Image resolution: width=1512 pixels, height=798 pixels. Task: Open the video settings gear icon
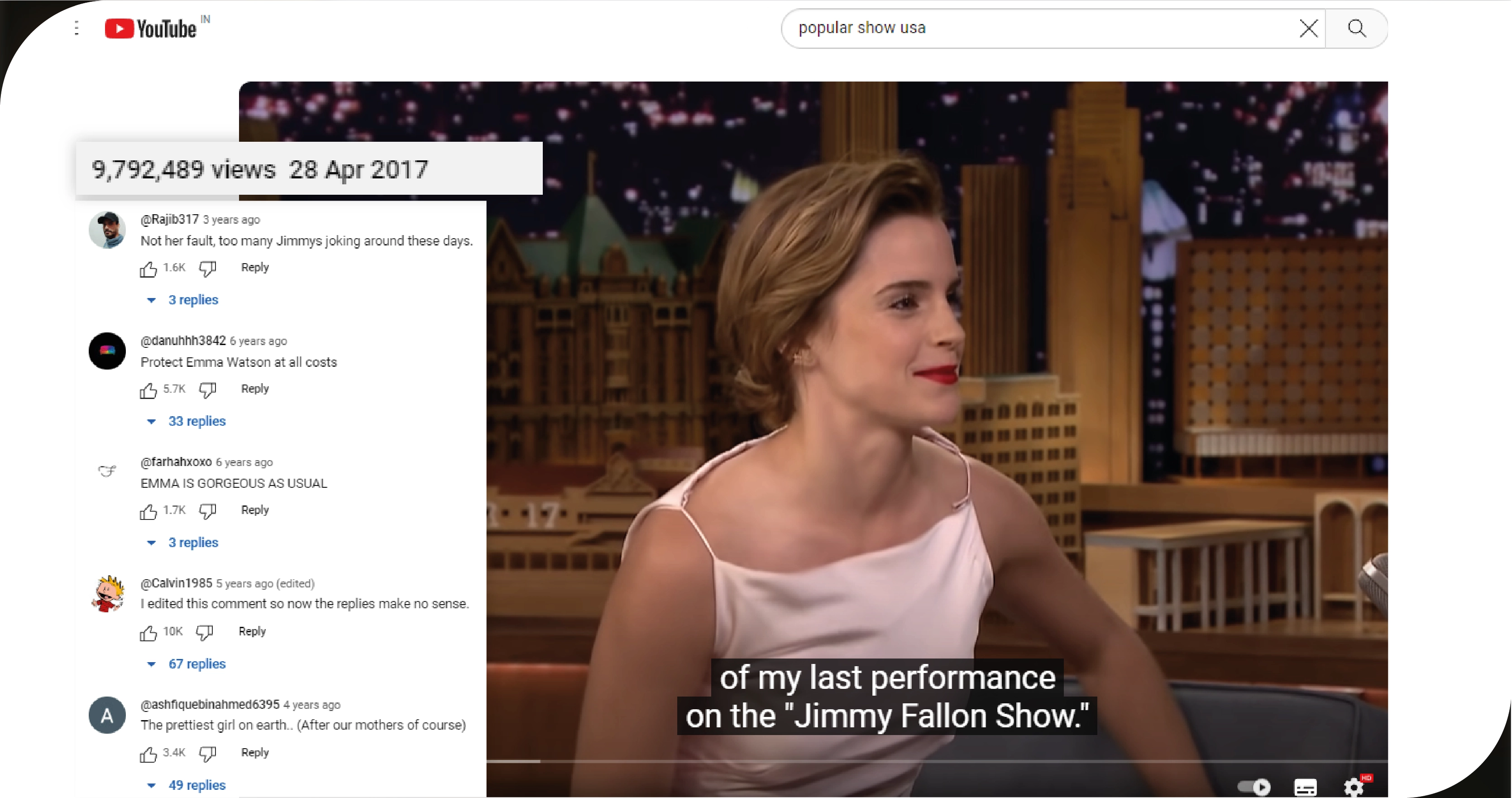1354,786
